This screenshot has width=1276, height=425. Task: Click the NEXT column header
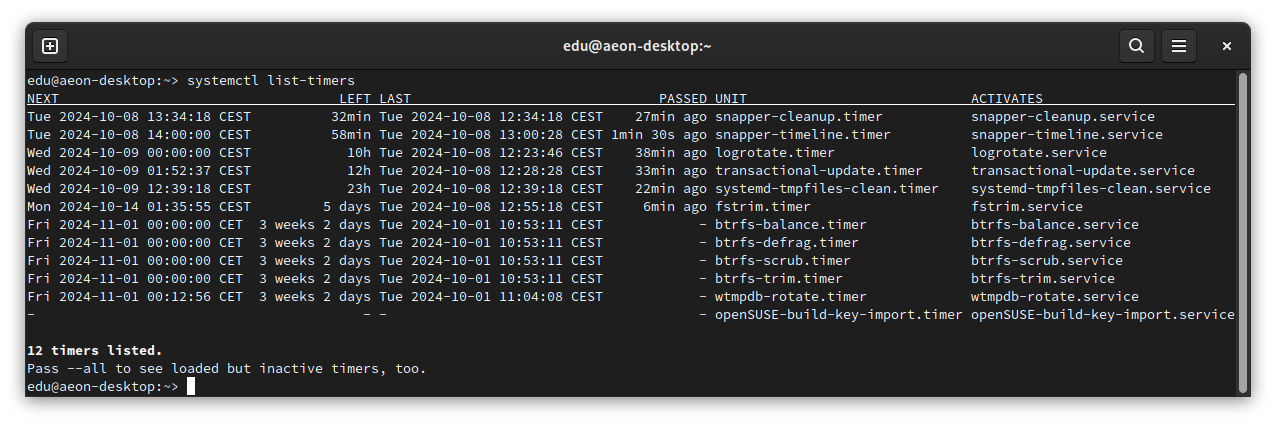pos(43,99)
